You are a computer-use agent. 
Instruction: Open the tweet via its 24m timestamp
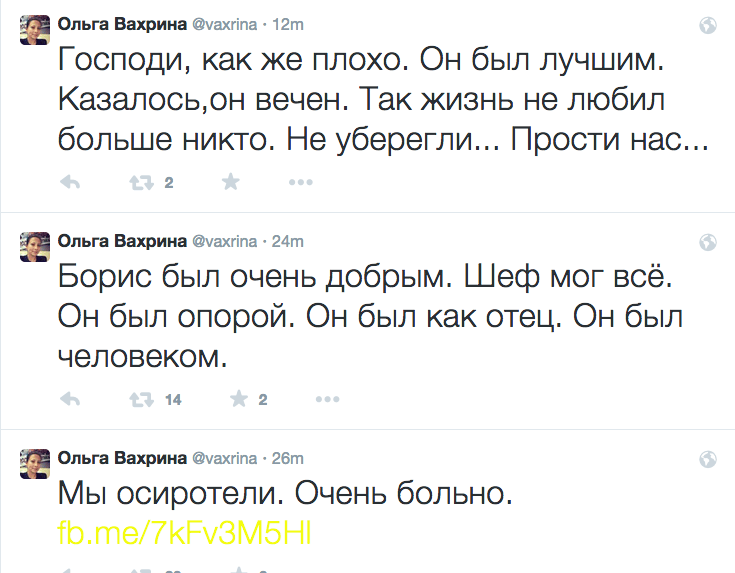[x=289, y=241]
